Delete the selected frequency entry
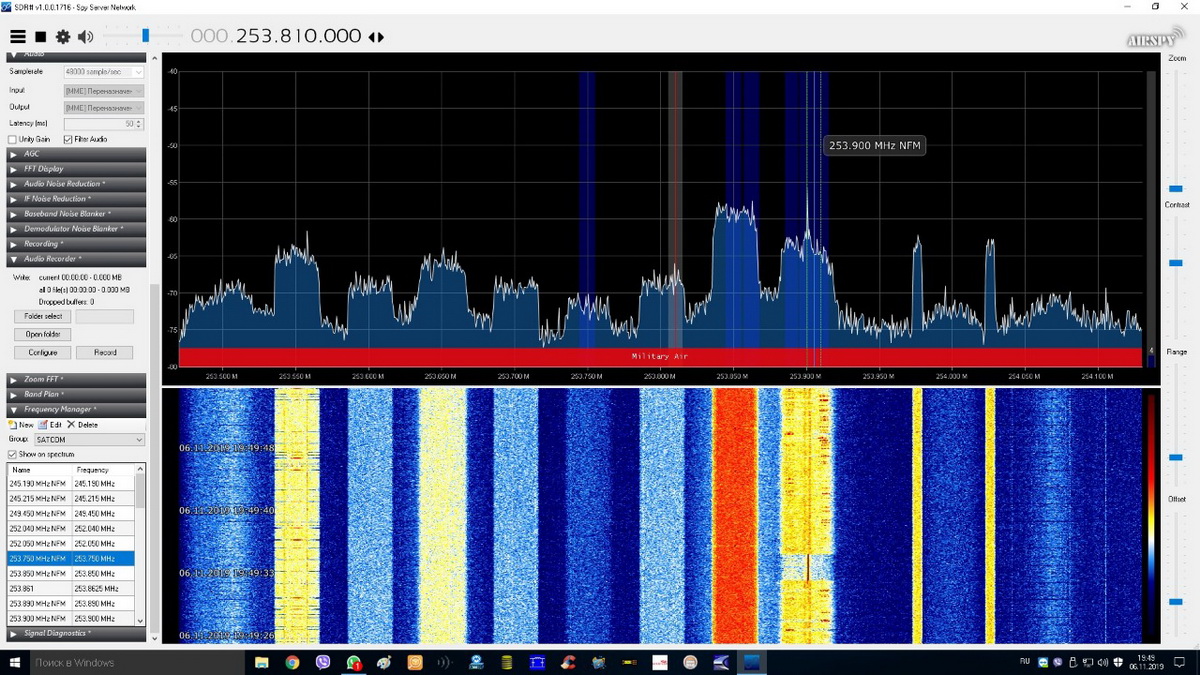1200x675 pixels. point(83,425)
